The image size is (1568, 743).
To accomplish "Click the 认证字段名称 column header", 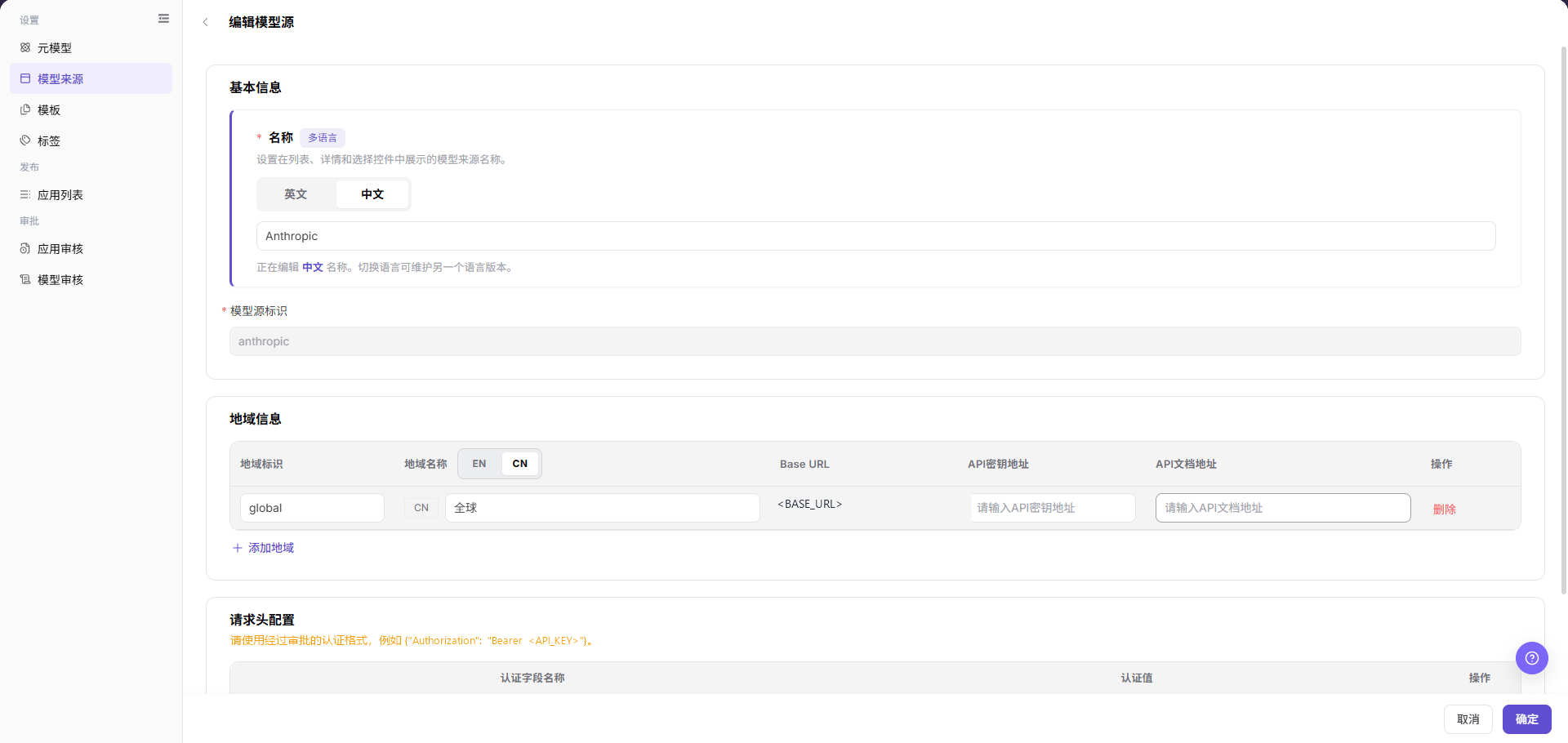I will point(532,678).
